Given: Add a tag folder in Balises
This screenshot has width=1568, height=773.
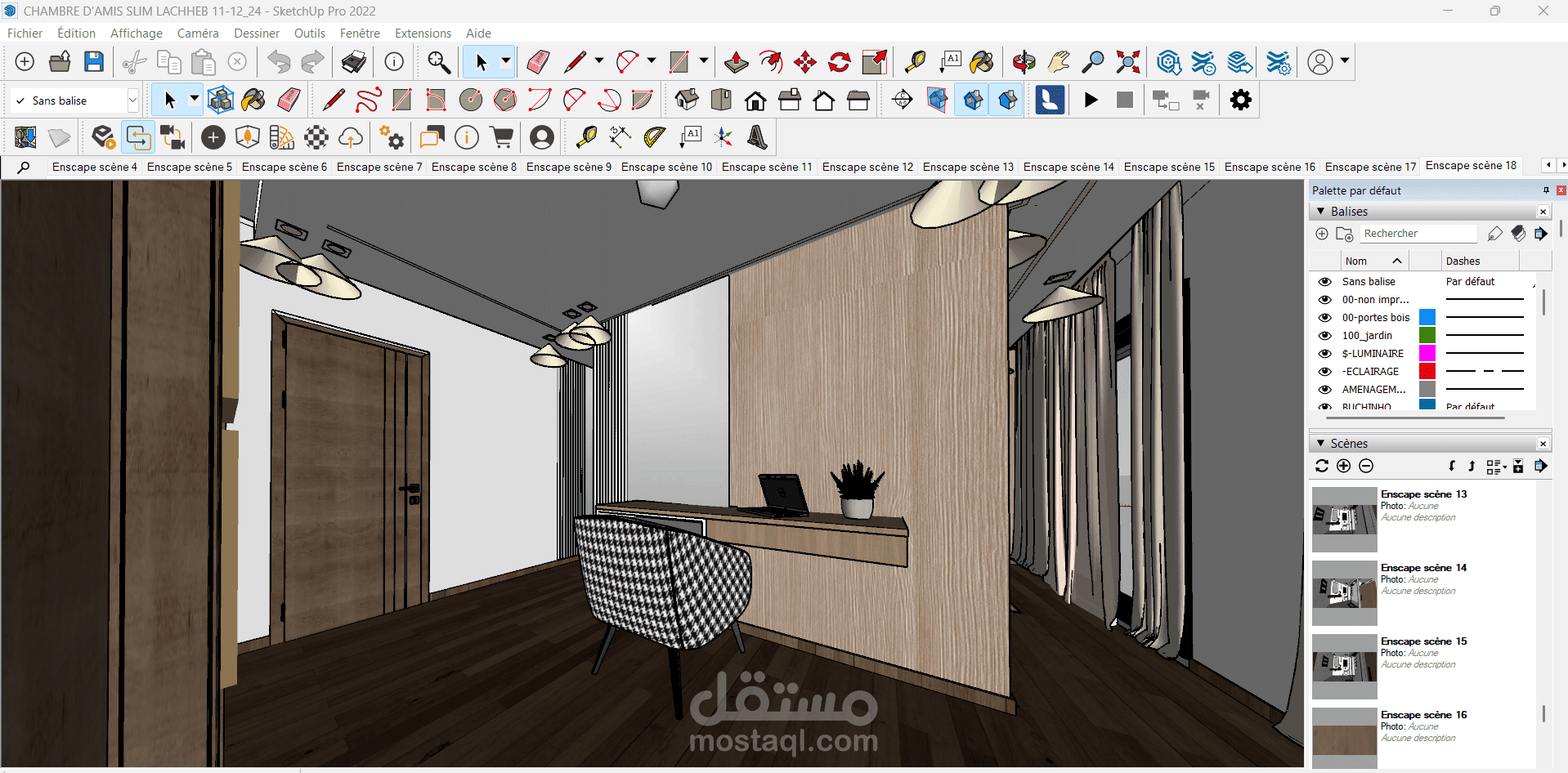Looking at the screenshot, I should pyautogui.click(x=1344, y=235).
